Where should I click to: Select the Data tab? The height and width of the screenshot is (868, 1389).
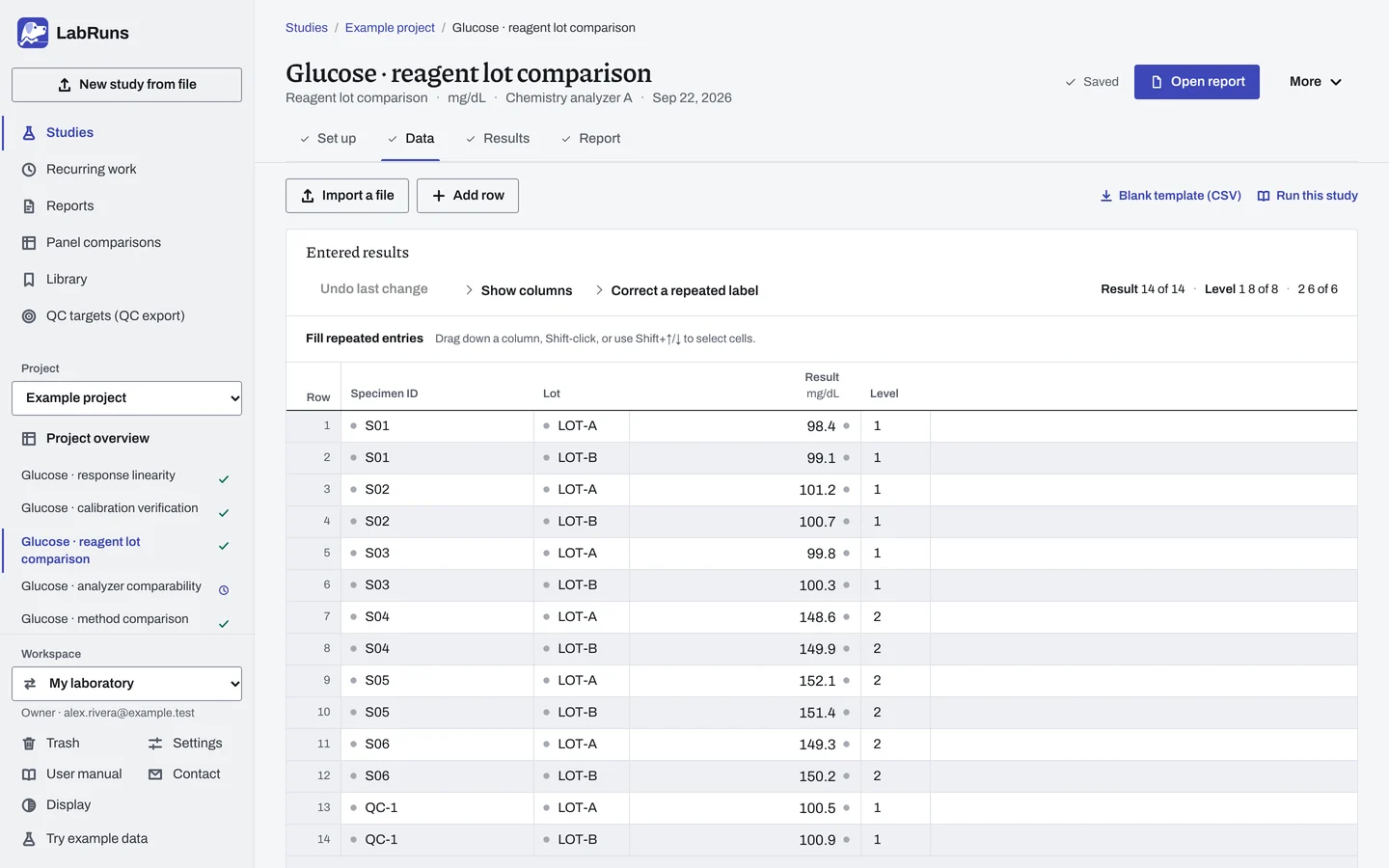[x=411, y=139]
